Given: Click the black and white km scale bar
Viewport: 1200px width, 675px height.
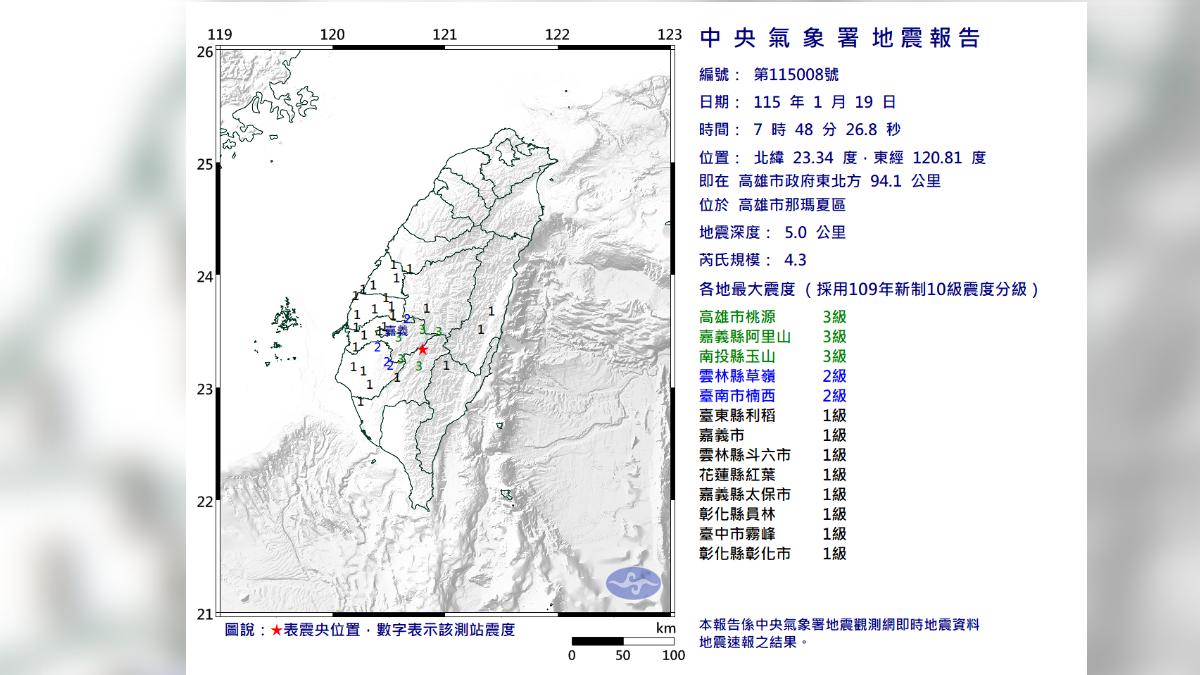Looking at the screenshot, I should pos(622,641).
